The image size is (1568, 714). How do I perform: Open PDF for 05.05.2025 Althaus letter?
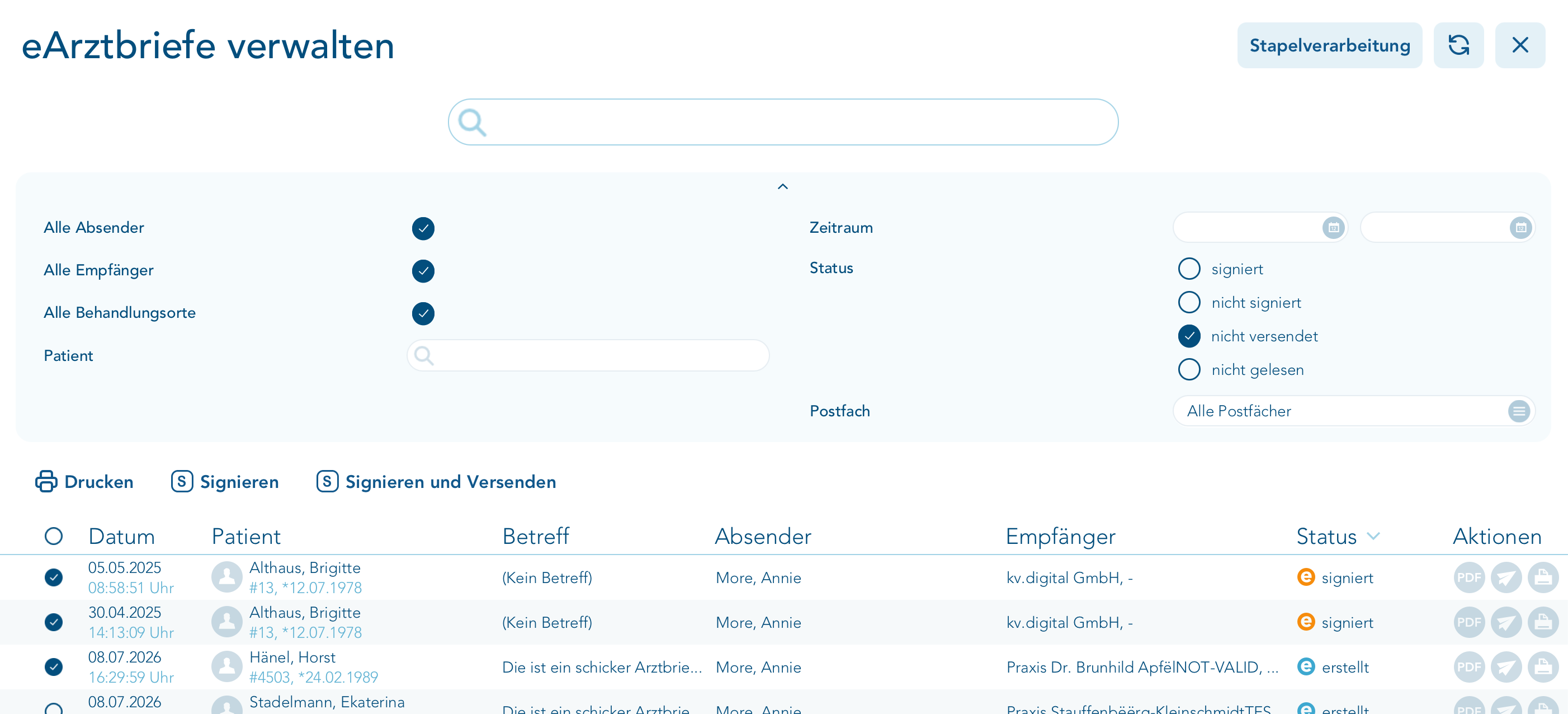[1469, 577]
